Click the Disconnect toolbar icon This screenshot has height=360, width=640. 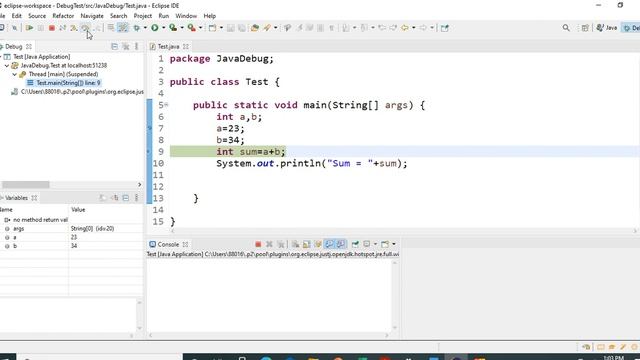click(62, 28)
